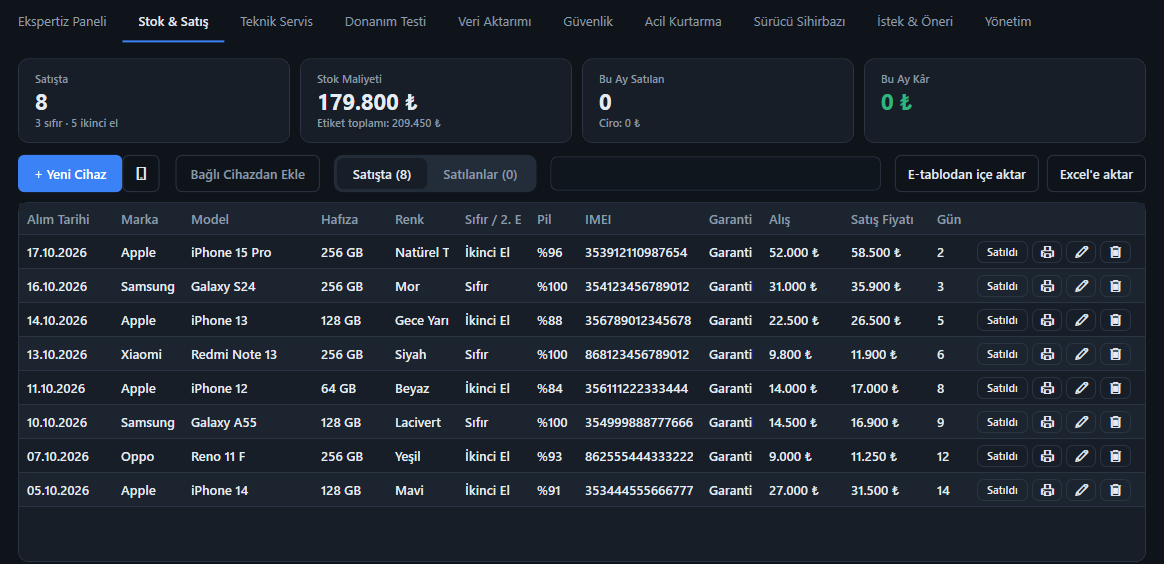This screenshot has width=1164, height=564.
Task: Switch to the Acil Kurtarma tab
Action: tap(683, 22)
